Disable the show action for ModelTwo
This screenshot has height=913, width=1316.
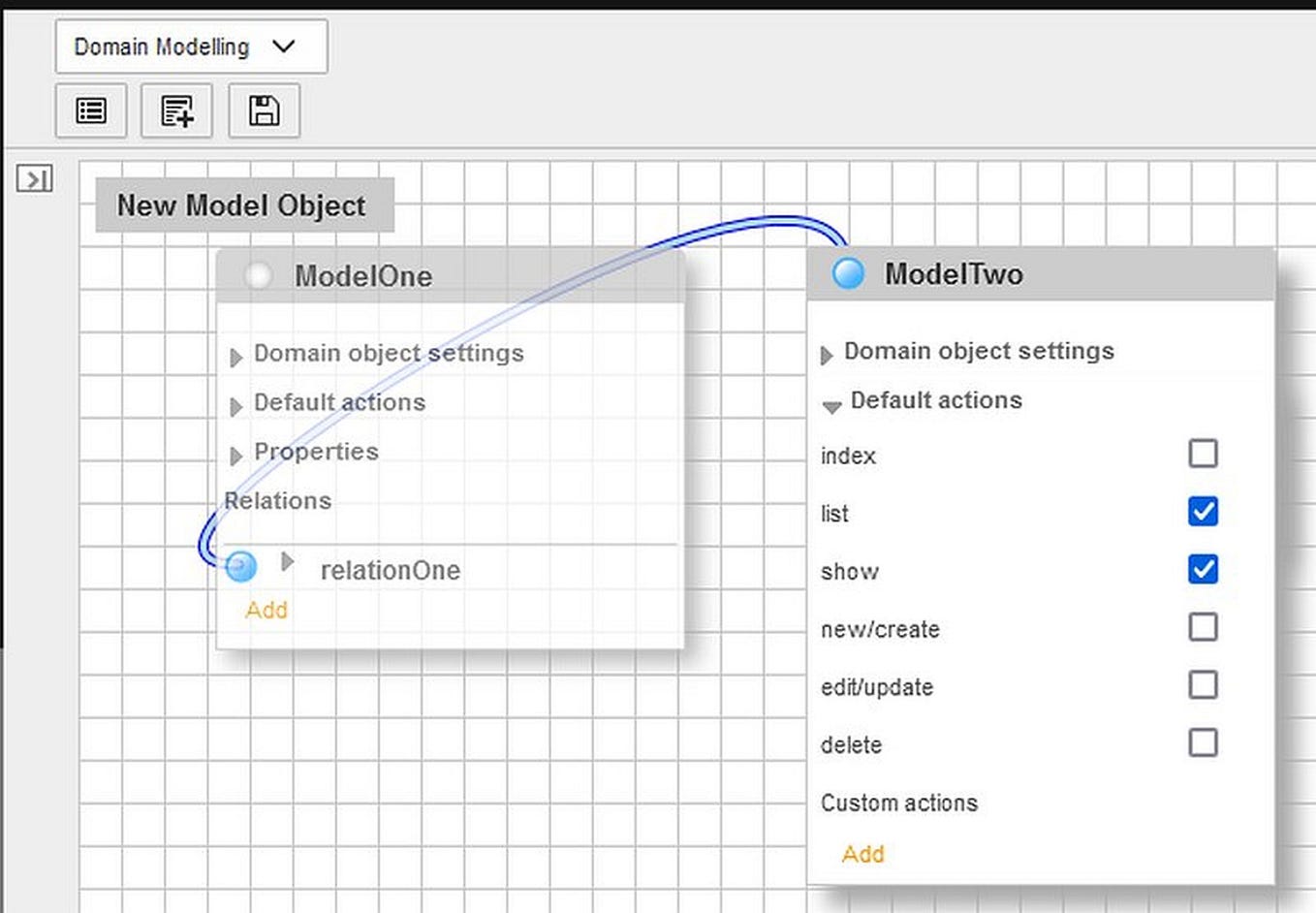pyautogui.click(x=1203, y=570)
